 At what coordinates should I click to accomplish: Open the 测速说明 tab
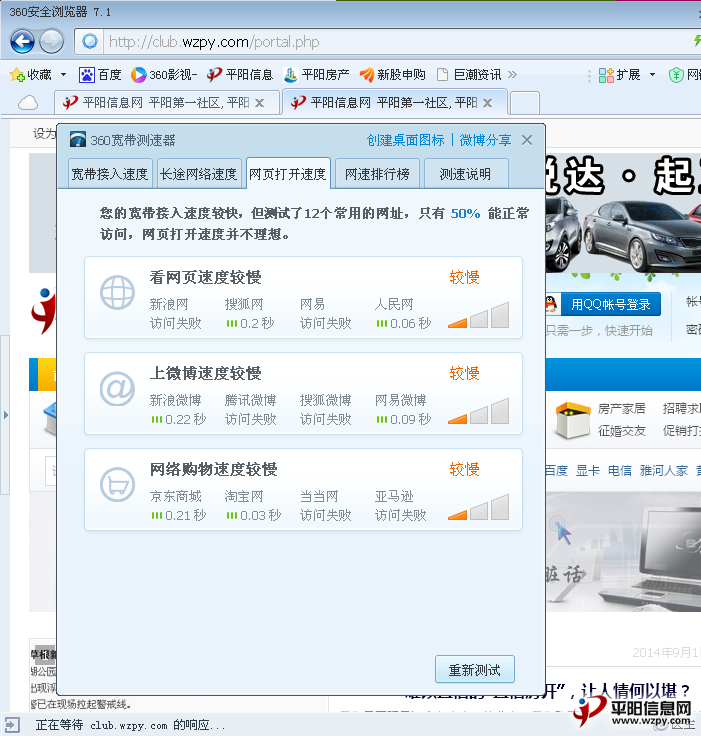pos(466,174)
